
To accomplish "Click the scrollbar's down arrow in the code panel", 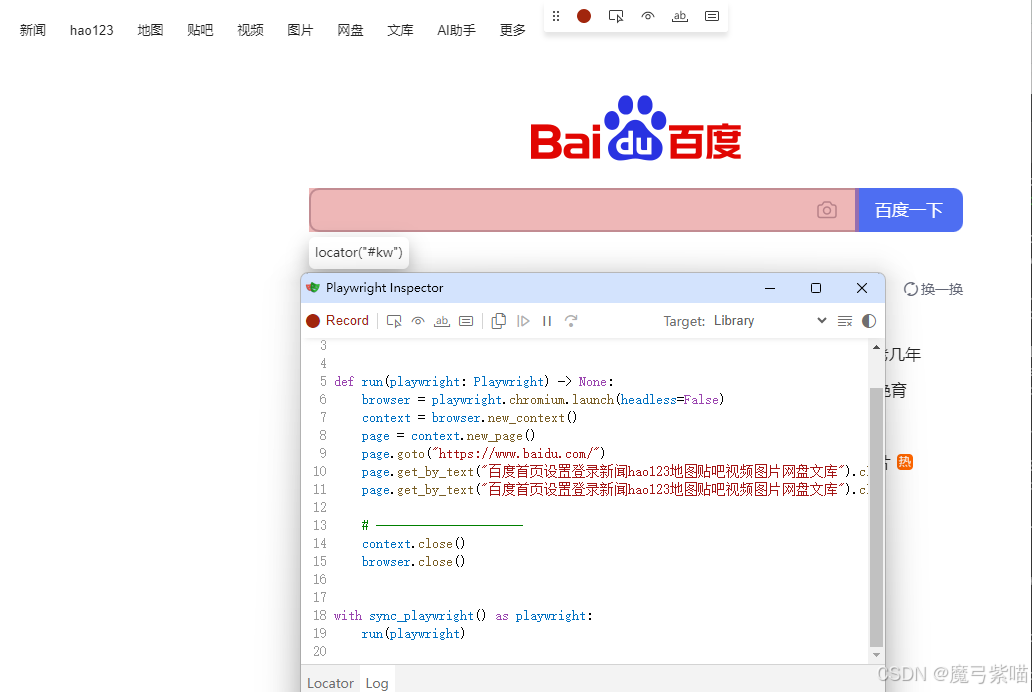I will [876, 655].
